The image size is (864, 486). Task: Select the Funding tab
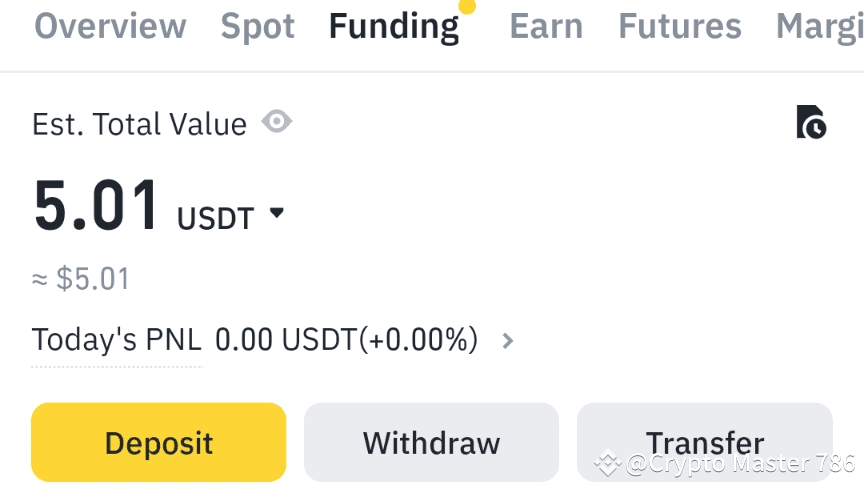click(x=394, y=27)
